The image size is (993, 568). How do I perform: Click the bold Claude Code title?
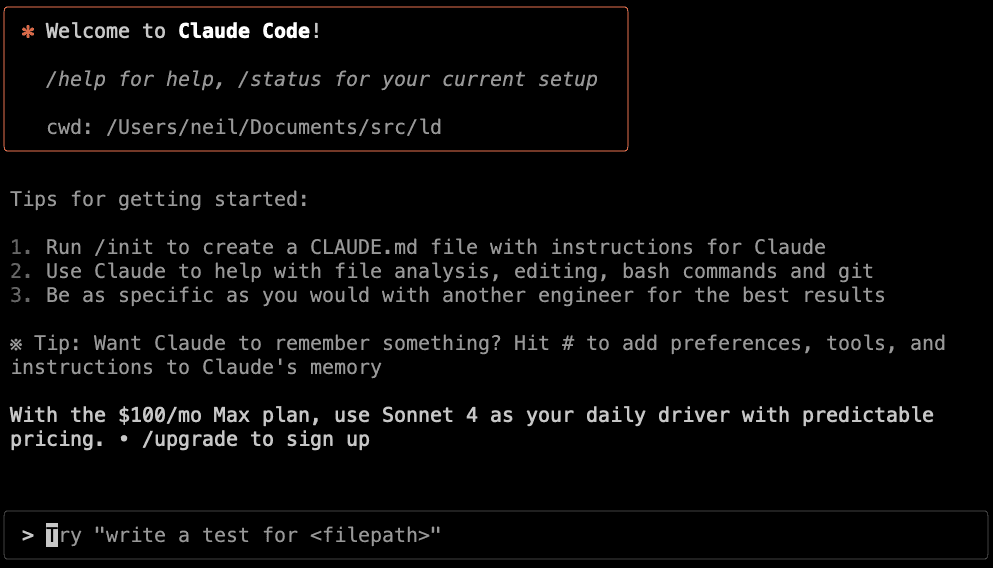pos(244,31)
